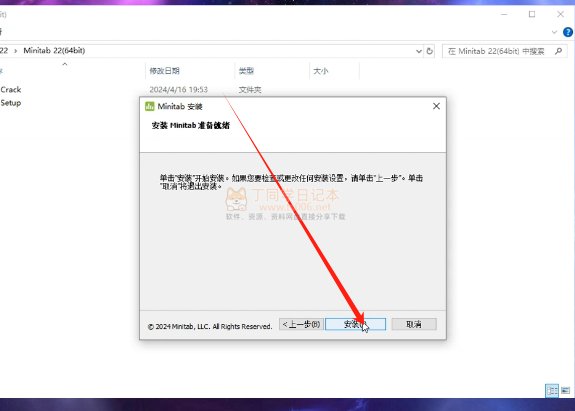Sort by 类型 column header

246,71
